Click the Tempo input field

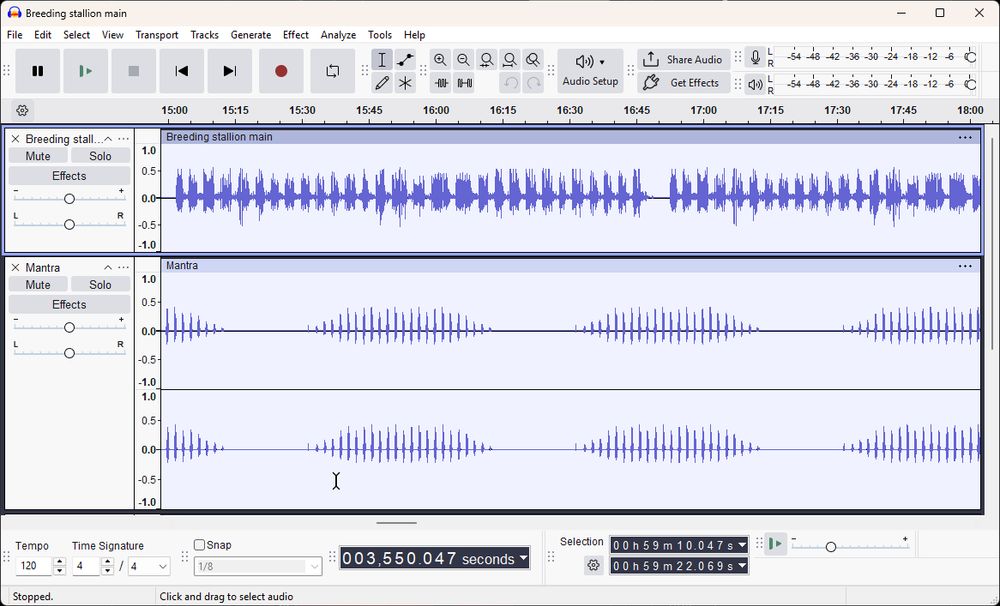pyautogui.click(x=33, y=566)
